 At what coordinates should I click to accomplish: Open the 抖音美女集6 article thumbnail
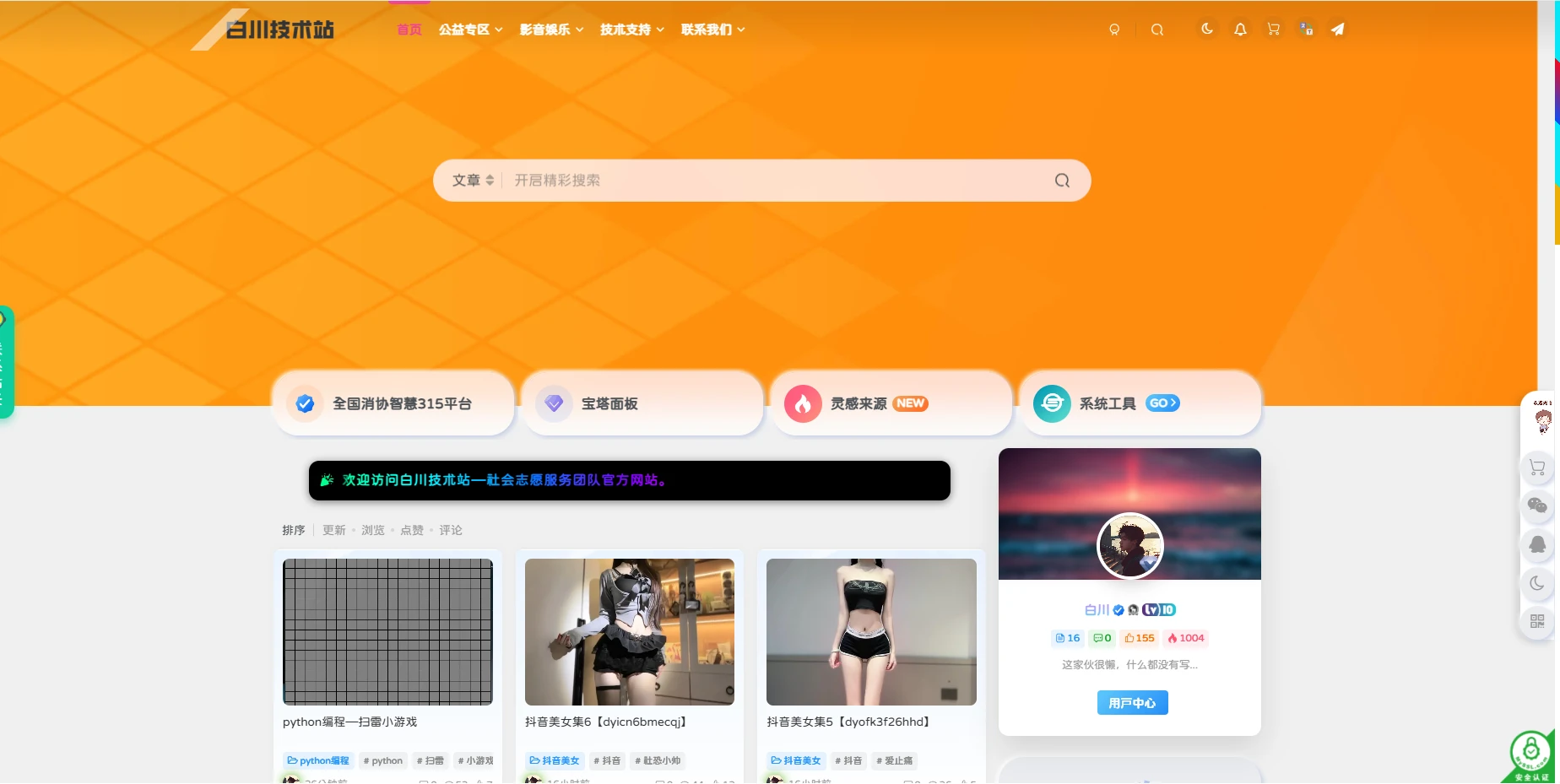[x=628, y=631]
